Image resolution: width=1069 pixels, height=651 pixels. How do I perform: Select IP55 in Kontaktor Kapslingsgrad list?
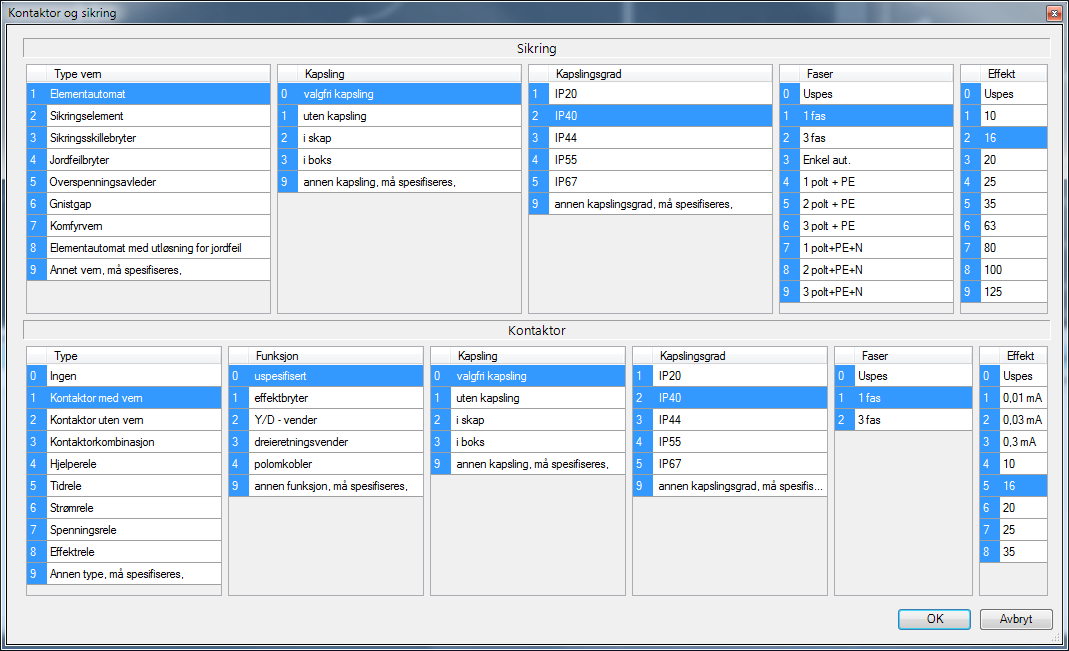click(x=670, y=442)
